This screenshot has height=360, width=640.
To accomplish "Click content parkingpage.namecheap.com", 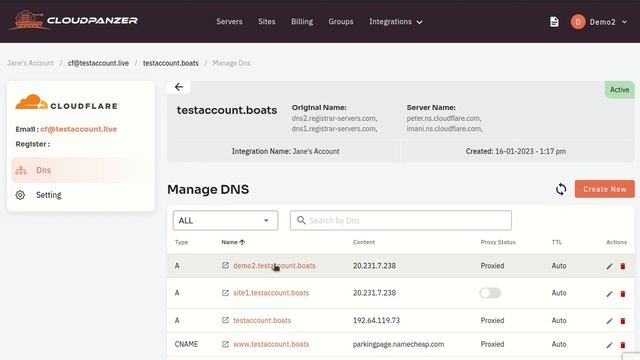I will point(398,344).
